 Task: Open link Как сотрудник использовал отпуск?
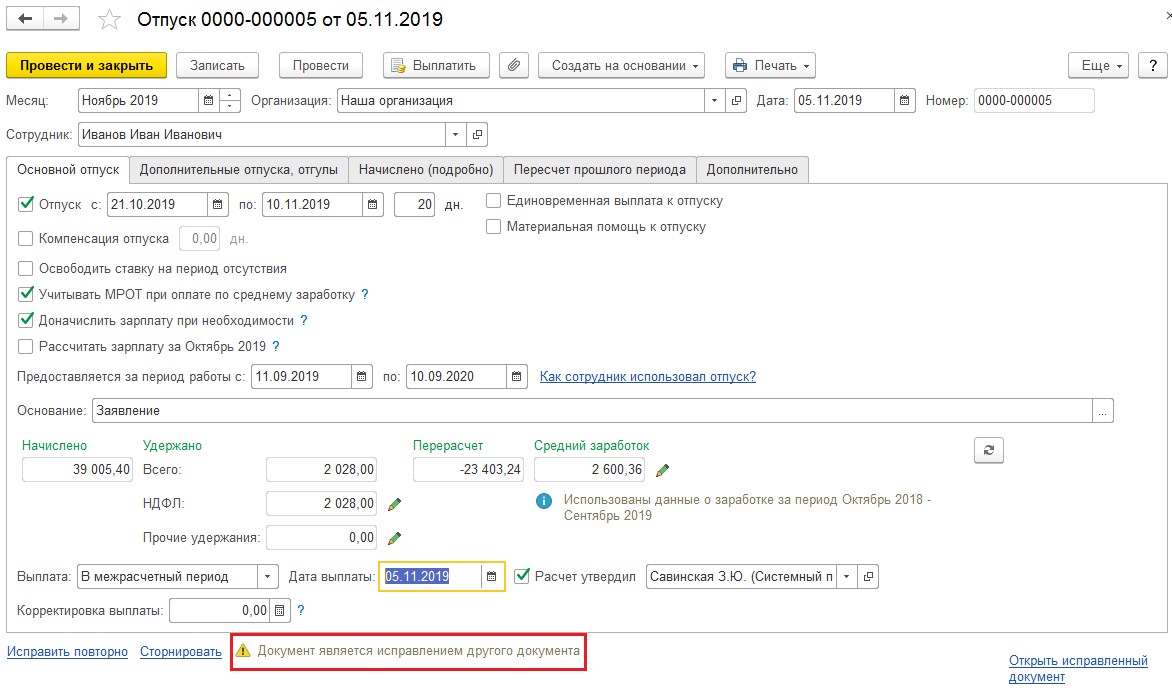pos(647,377)
